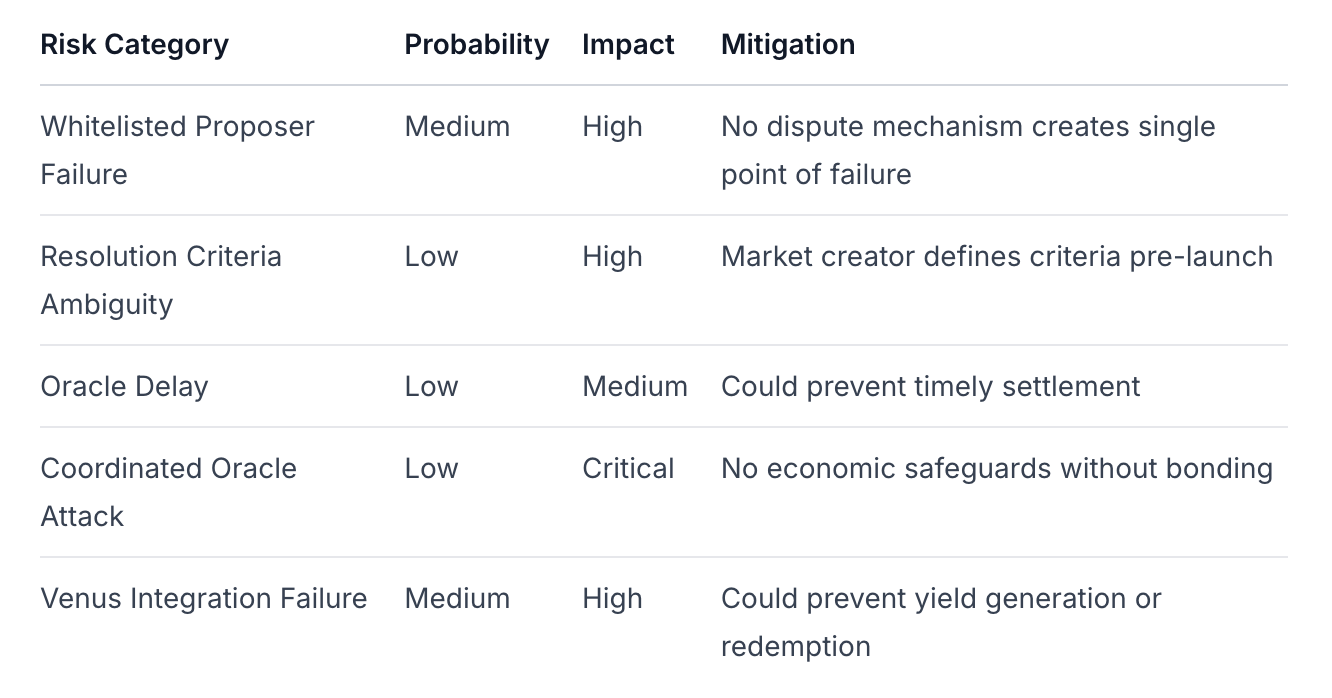Screen dimensions: 1332x698
Task: Click the Risk Category column header
Action: [134, 45]
